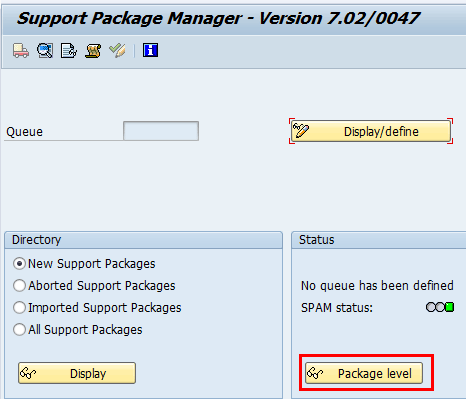
Task: Click the Import queue truck icon
Action: coord(21,51)
